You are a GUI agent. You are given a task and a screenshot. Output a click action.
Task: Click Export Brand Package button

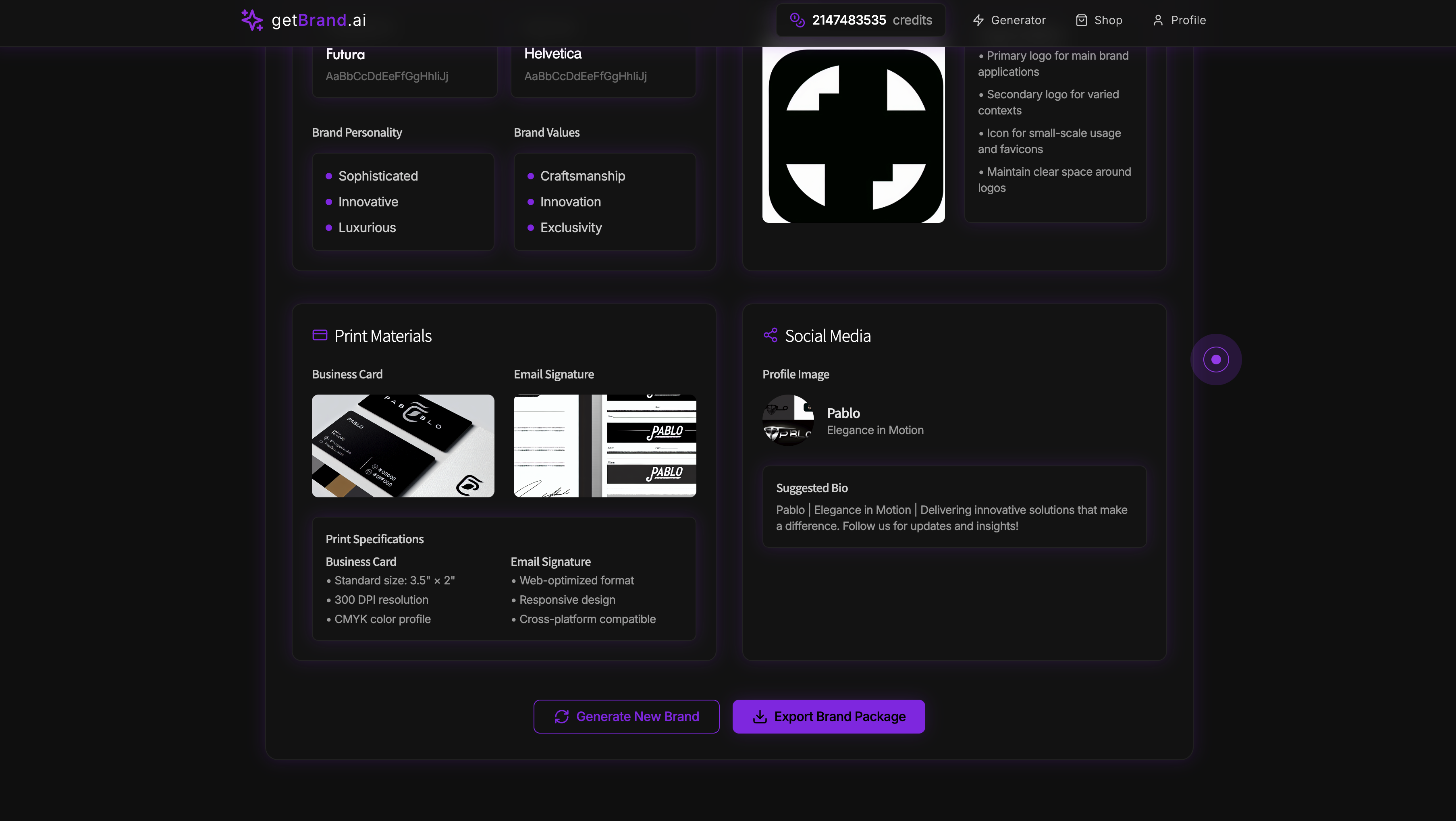829,716
